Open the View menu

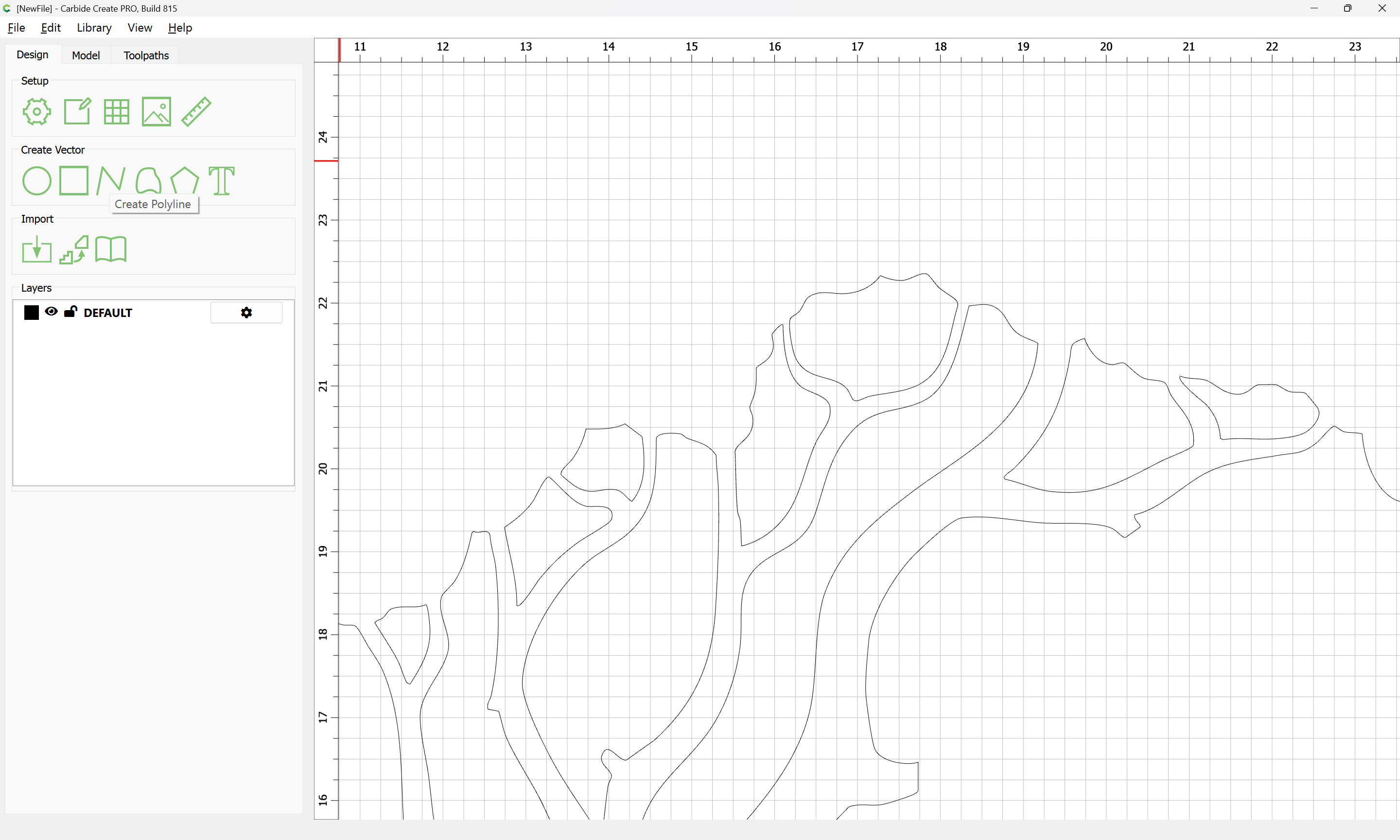(x=140, y=28)
